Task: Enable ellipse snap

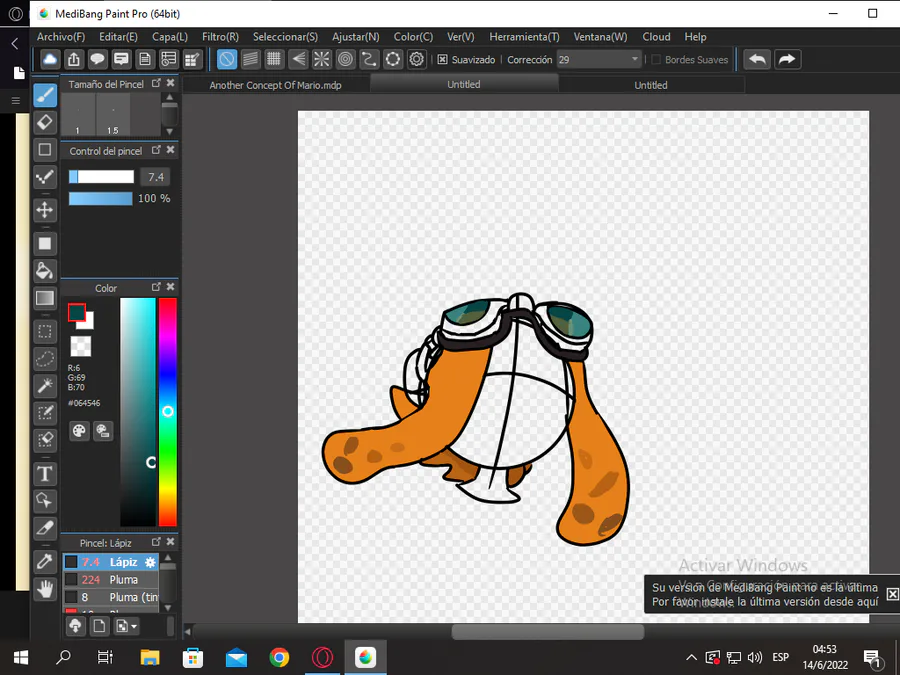Action: coord(393,59)
